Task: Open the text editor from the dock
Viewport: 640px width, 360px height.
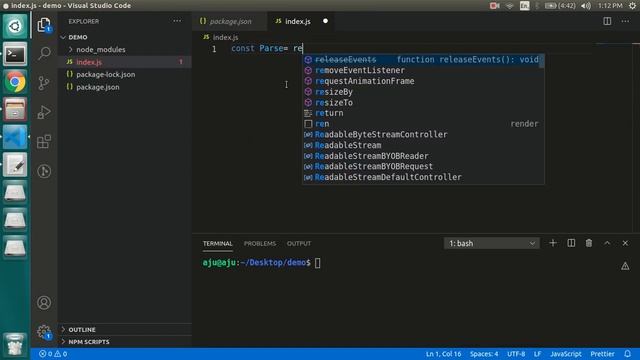Action: pos(15,165)
